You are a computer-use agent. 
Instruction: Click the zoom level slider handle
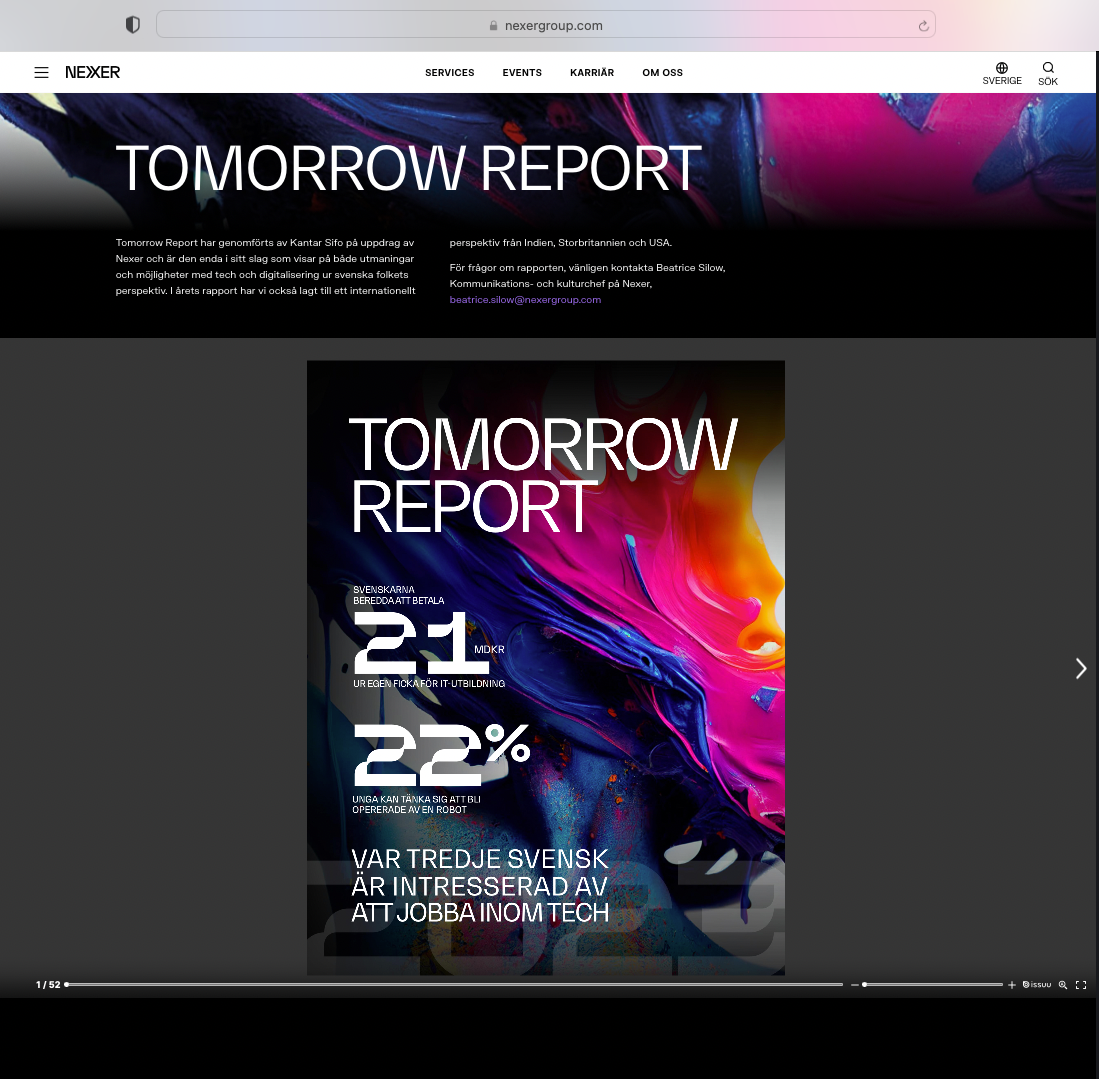click(864, 984)
